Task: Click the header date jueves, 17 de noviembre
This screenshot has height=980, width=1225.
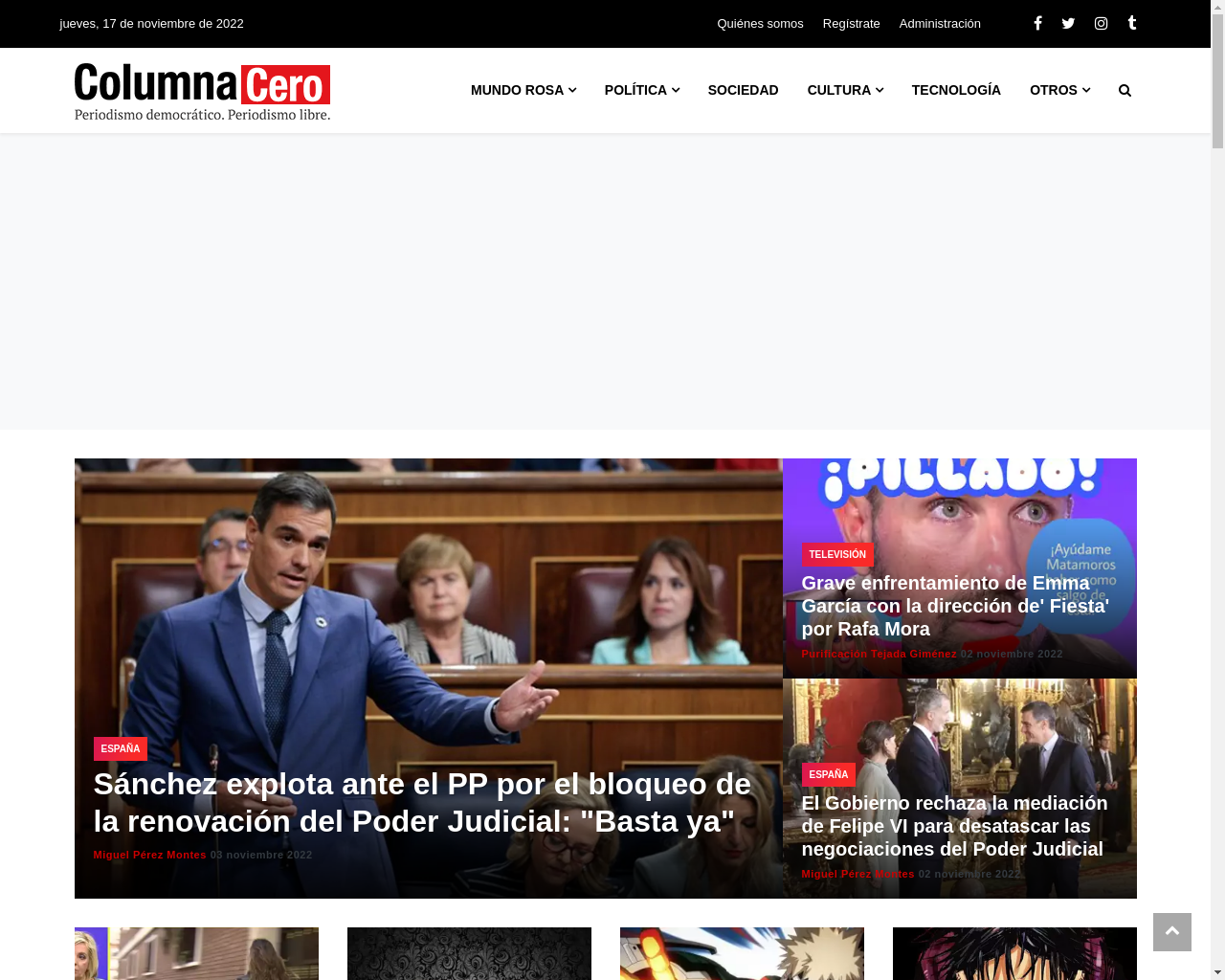Action: point(152,24)
